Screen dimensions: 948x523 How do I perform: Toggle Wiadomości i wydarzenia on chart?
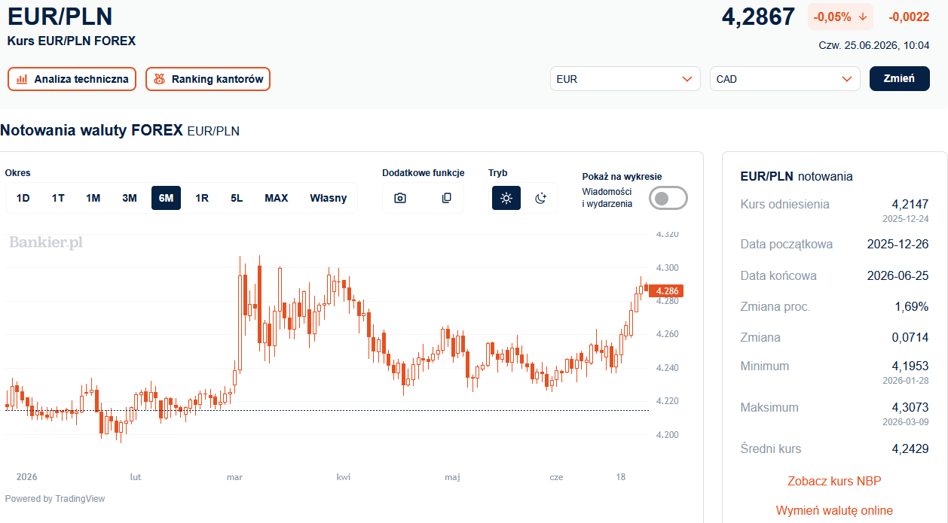(668, 198)
